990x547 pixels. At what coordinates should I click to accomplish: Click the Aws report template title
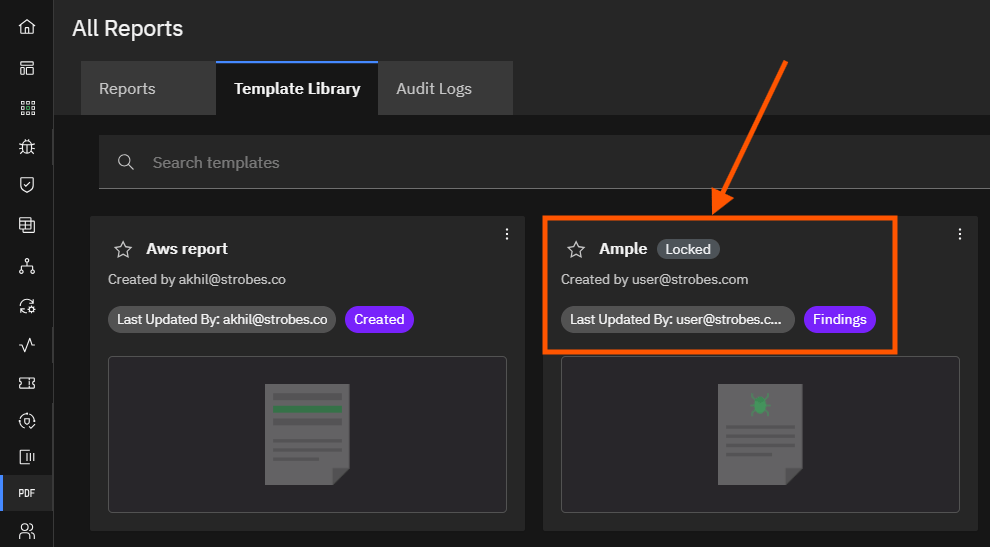(x=187, y=249)
